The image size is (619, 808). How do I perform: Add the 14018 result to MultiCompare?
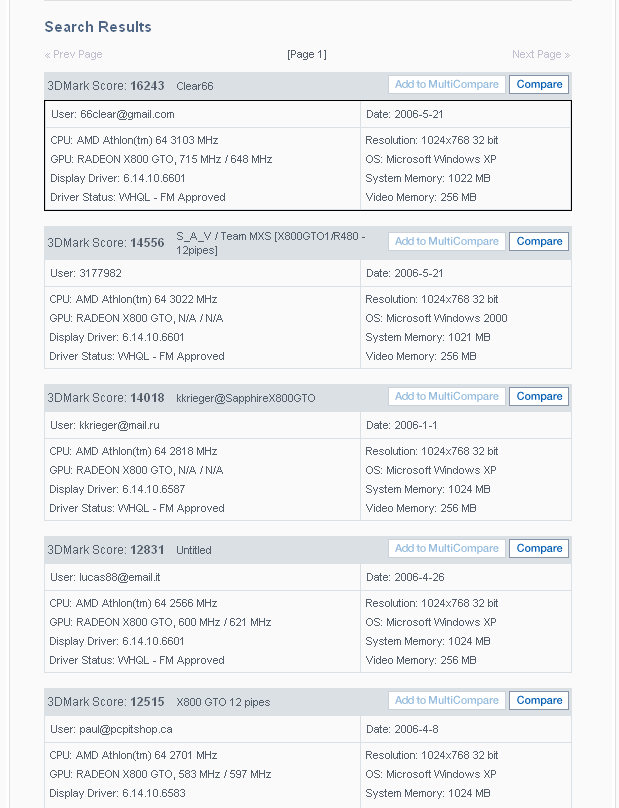pyautogui.click(x=446, y=397)
